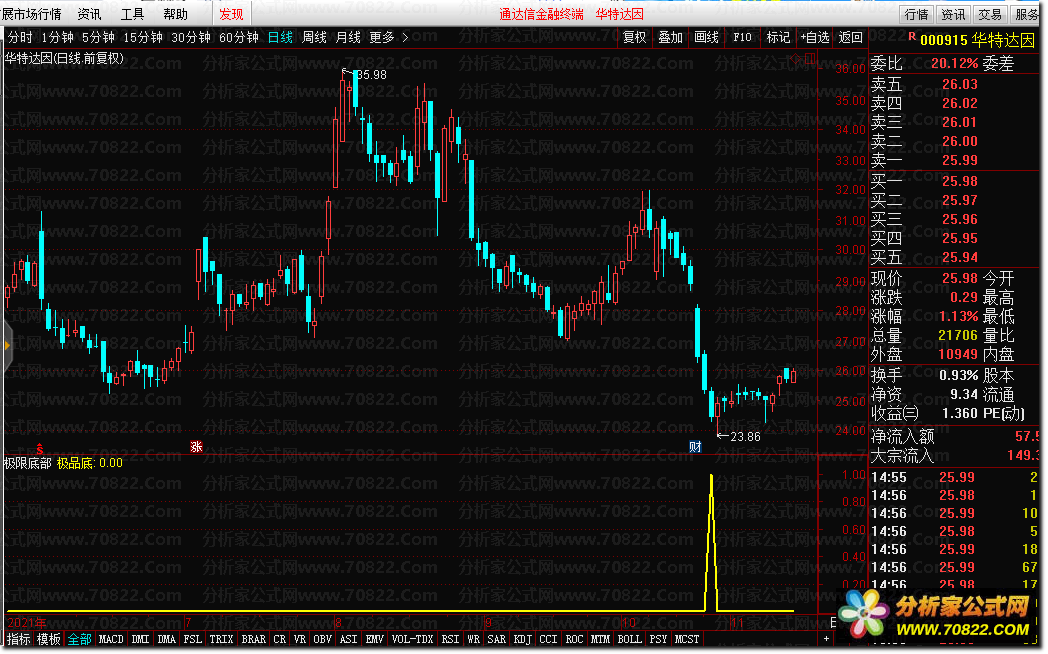Switch sub-chart to DMA indicator

click(x=166, y=639)
